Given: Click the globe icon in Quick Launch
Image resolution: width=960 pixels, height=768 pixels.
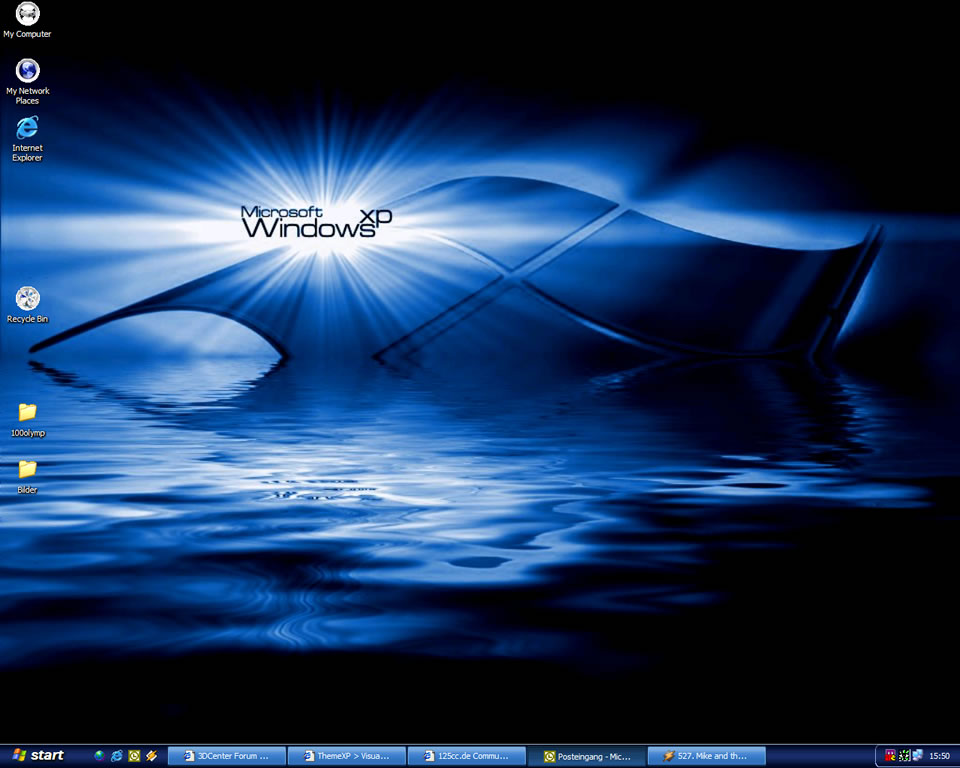Looking at the screenshot, I should click(x=99, y=756).
